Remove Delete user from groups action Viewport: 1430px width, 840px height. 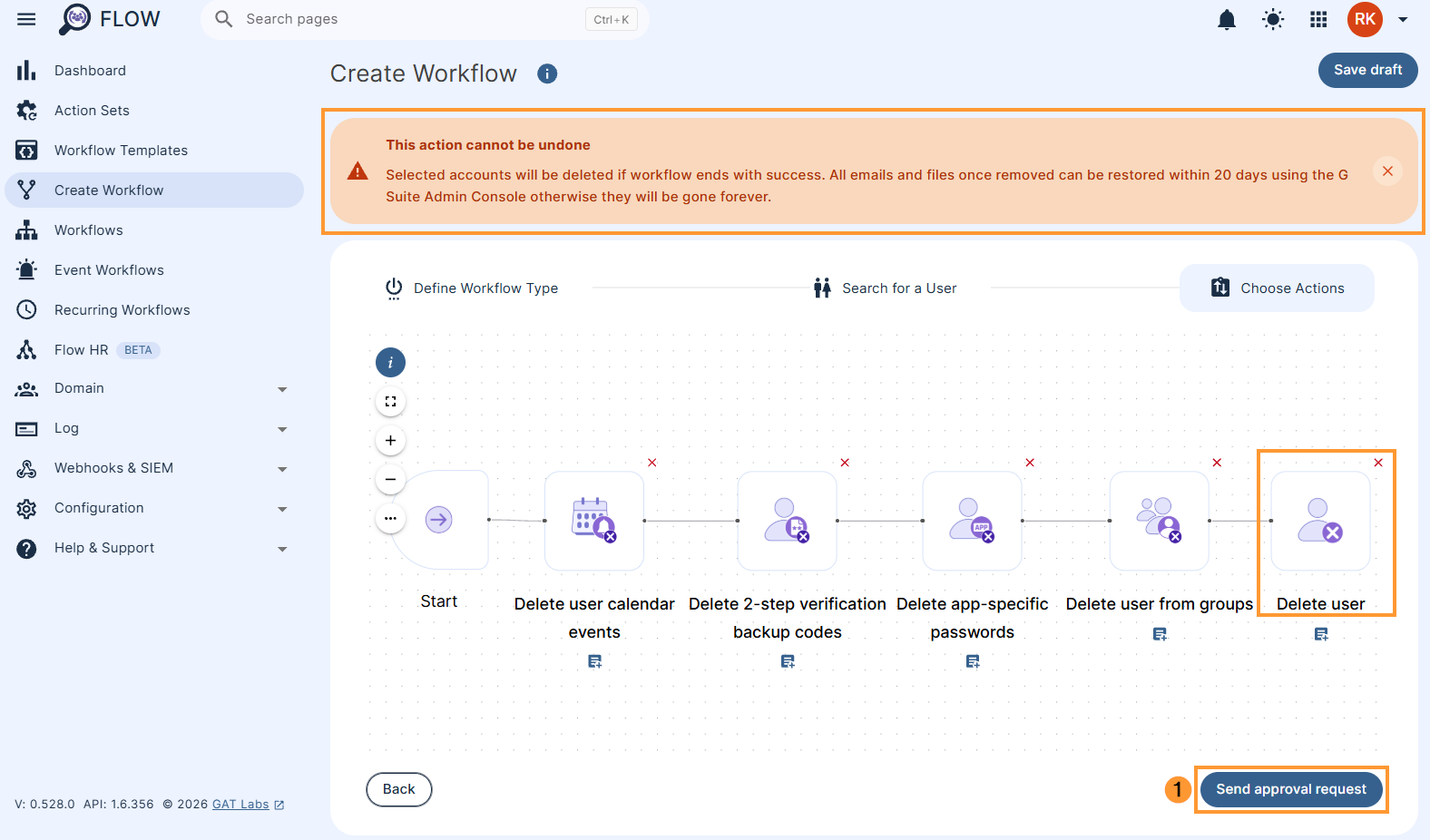[1217, 463]
